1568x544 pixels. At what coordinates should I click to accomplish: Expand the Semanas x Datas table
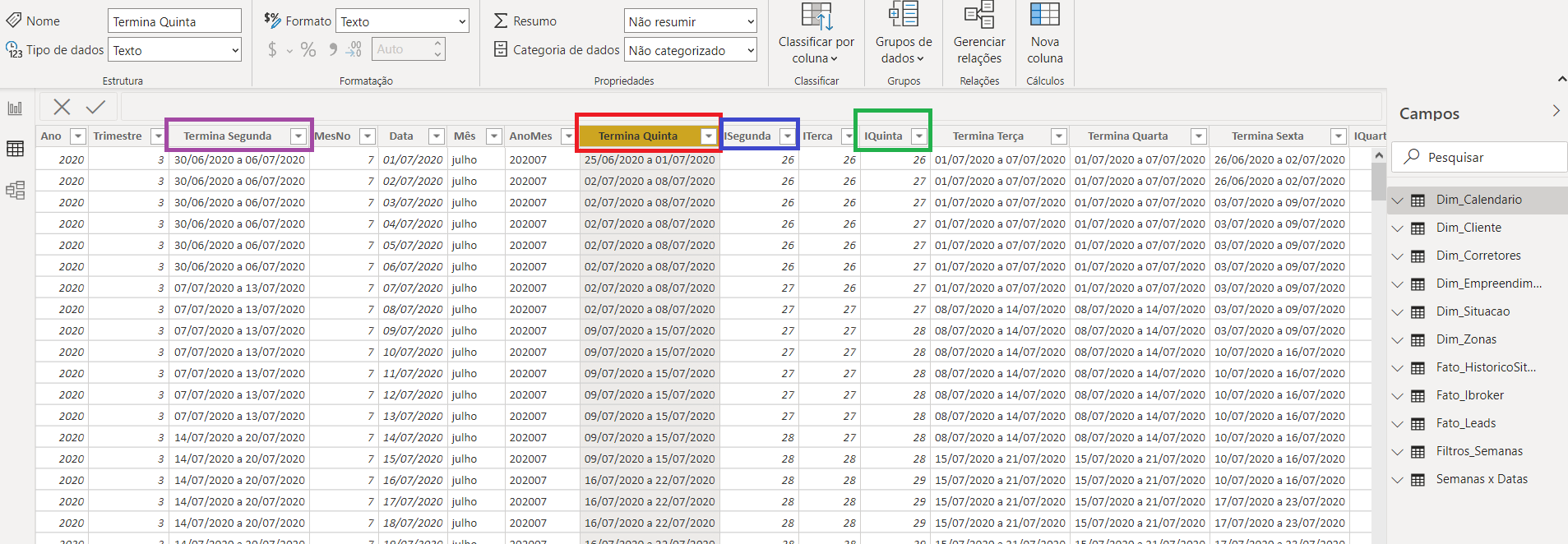1397,479
